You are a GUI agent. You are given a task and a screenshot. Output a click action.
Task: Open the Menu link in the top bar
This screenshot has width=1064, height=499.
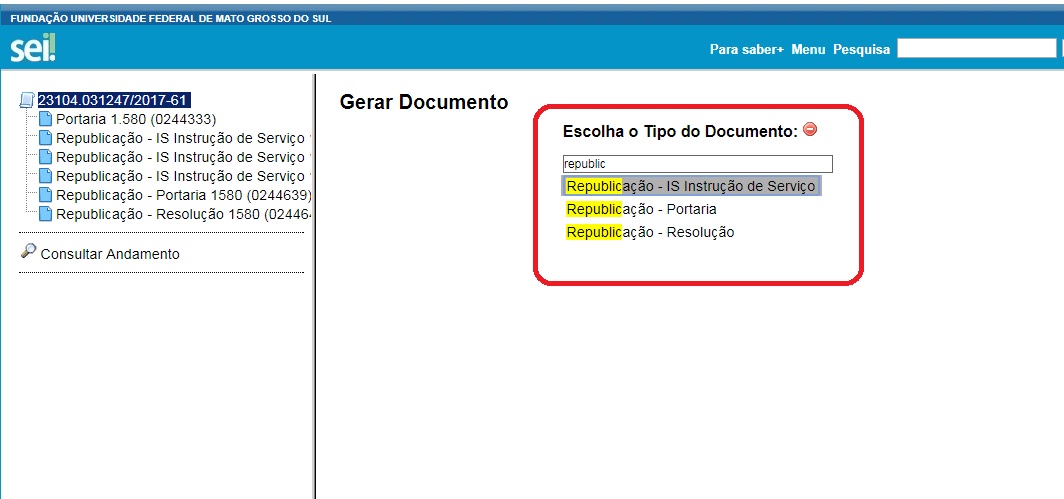pyautogui.click(x=808, y=49)
